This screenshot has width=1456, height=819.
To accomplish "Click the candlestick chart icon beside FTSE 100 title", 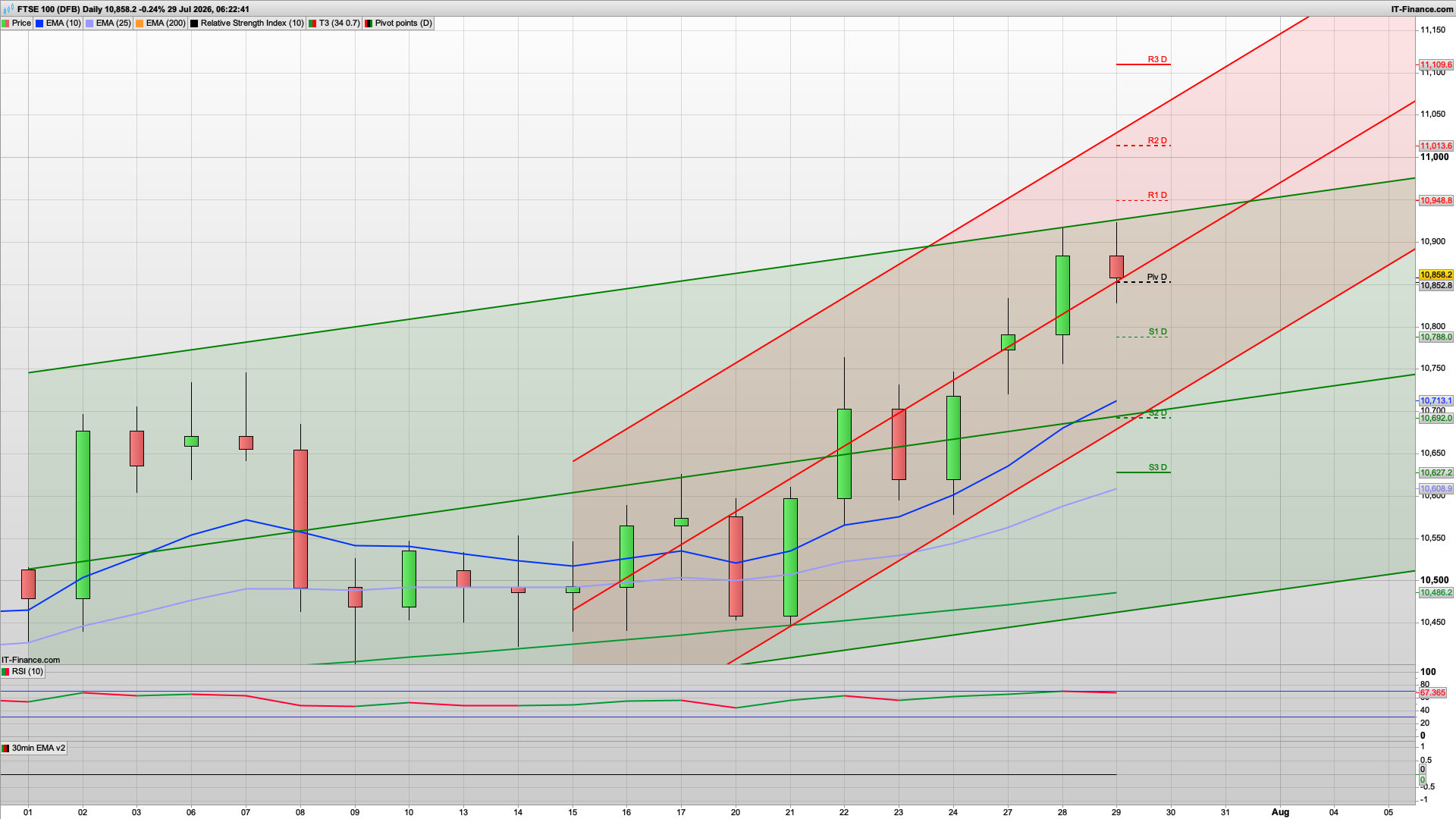I will pos(9,9).
